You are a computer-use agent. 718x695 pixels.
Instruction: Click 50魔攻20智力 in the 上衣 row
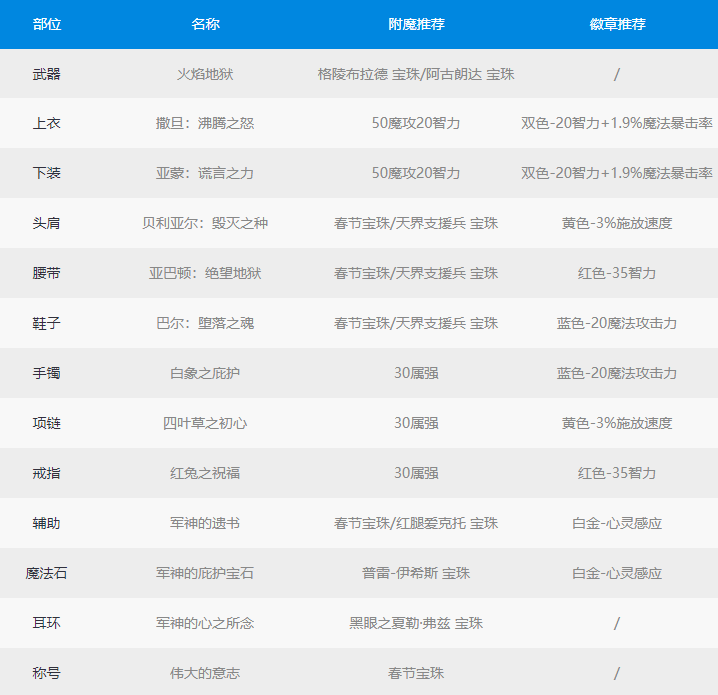coord(416,123)
